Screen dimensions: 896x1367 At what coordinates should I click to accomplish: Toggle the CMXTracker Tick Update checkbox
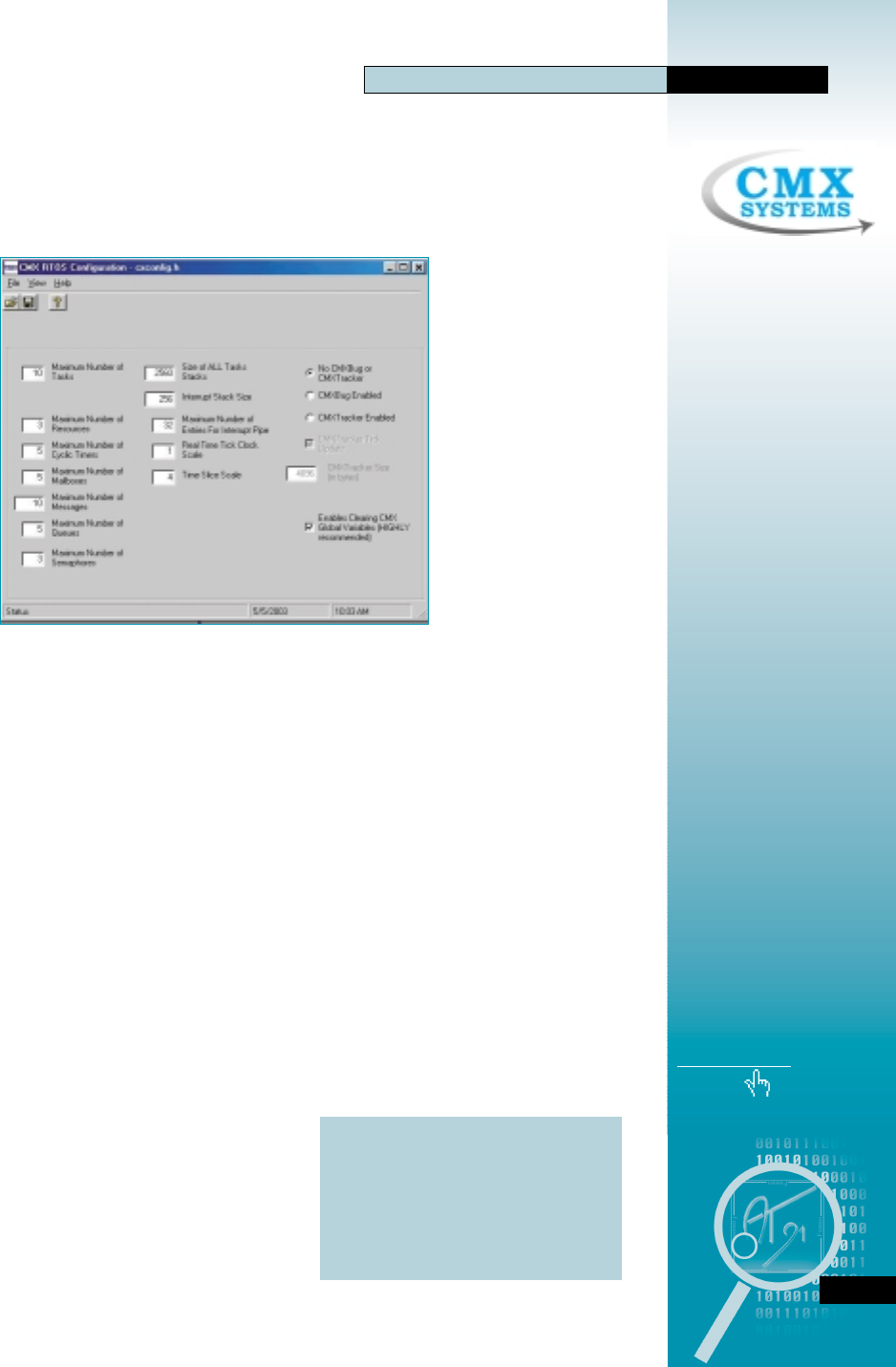click(309, 443)
